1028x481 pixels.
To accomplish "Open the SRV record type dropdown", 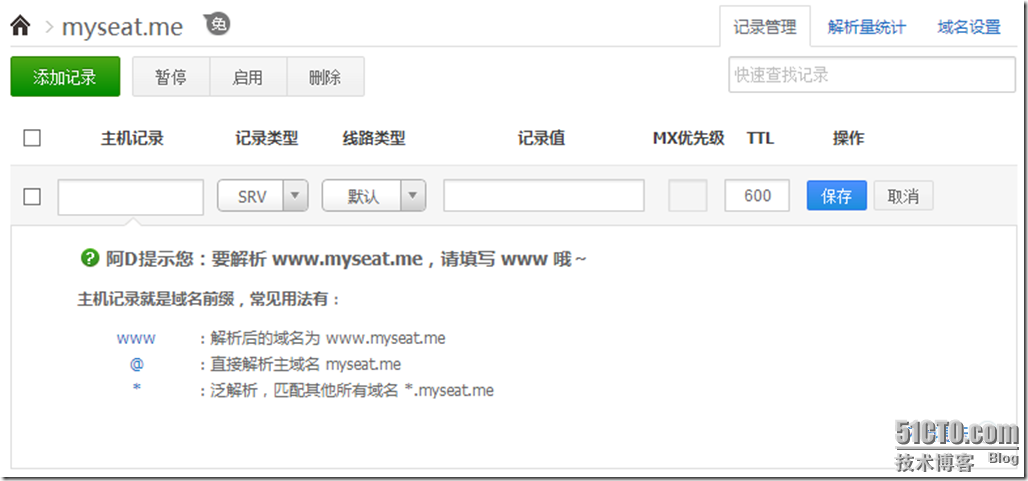I will pos(262,196).
